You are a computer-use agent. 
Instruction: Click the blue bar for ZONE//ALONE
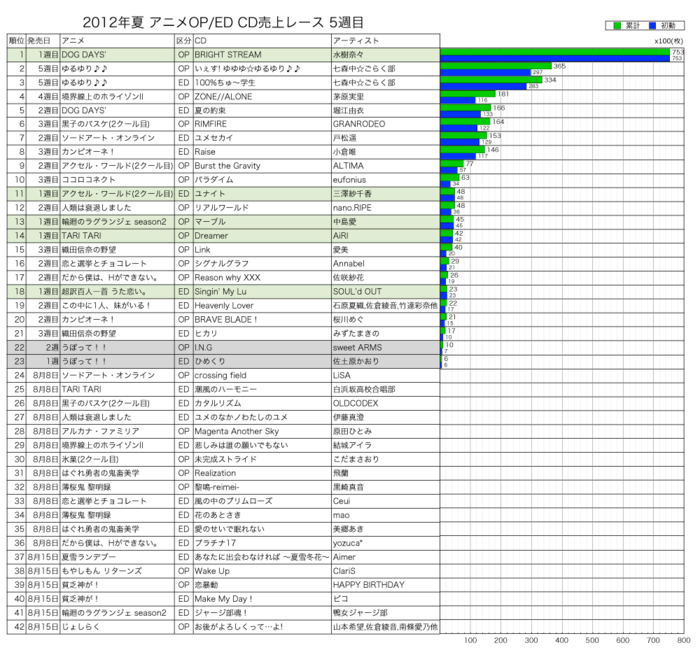458,100
